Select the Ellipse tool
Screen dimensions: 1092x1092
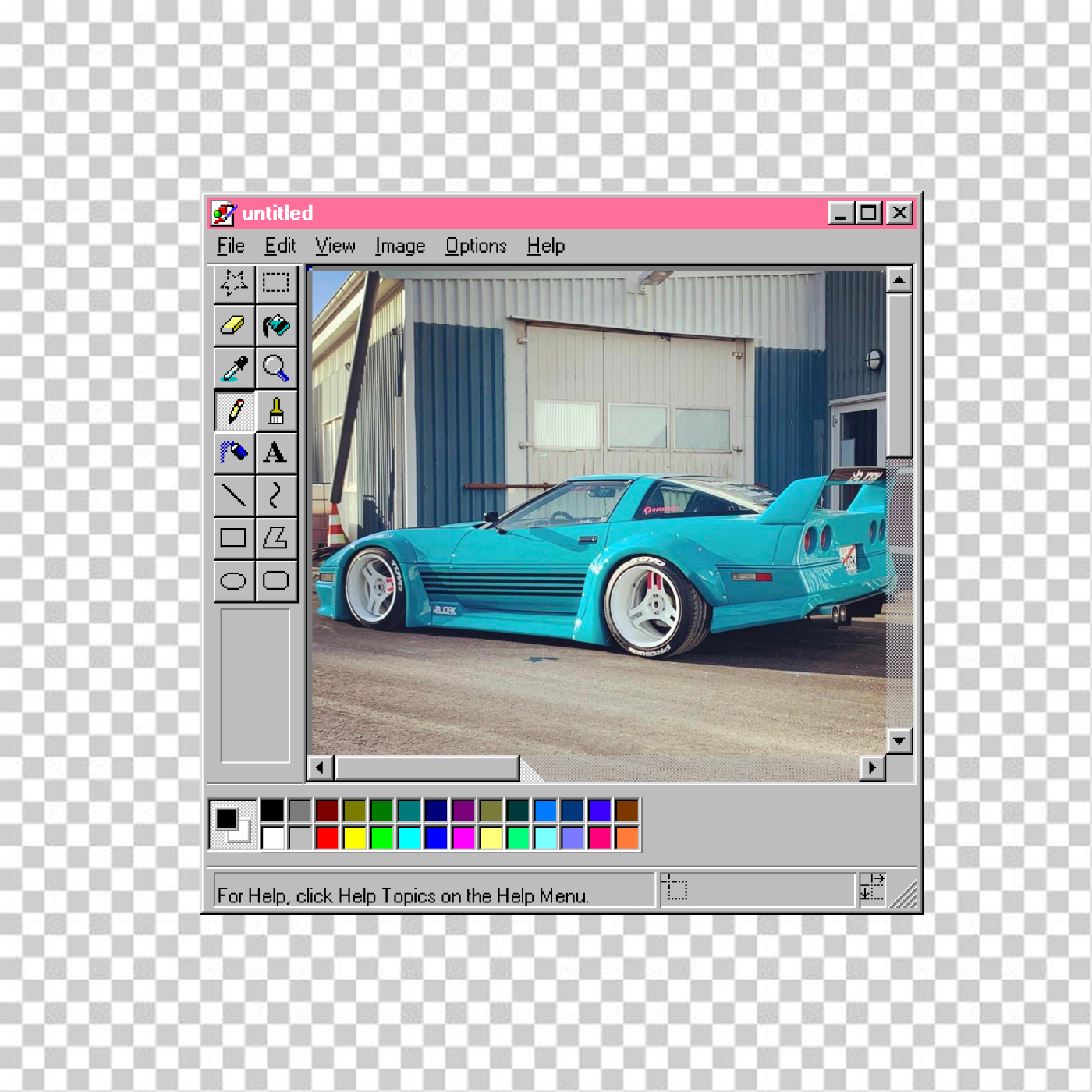tap(234, 580)
